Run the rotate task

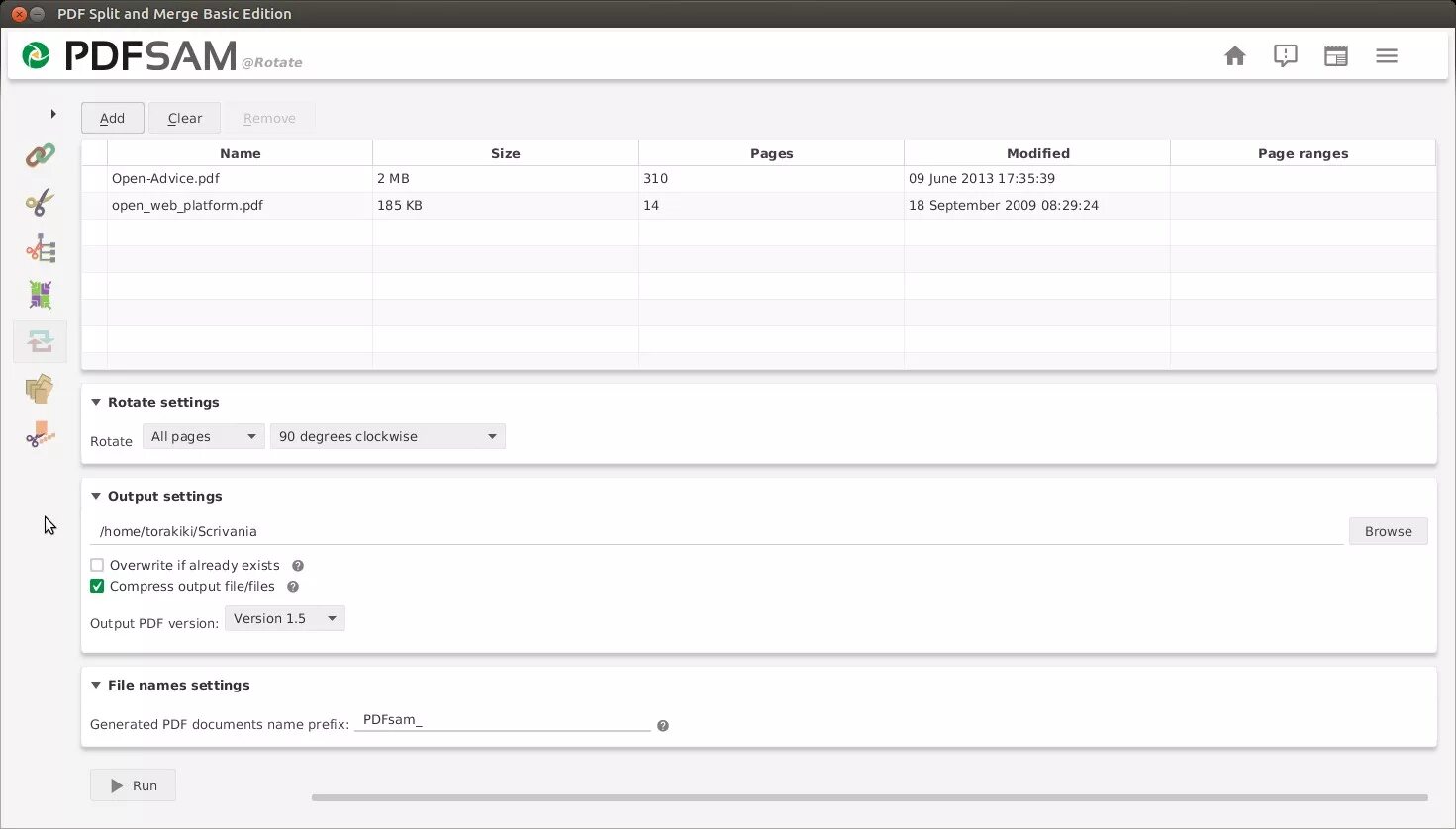(133, 785)
